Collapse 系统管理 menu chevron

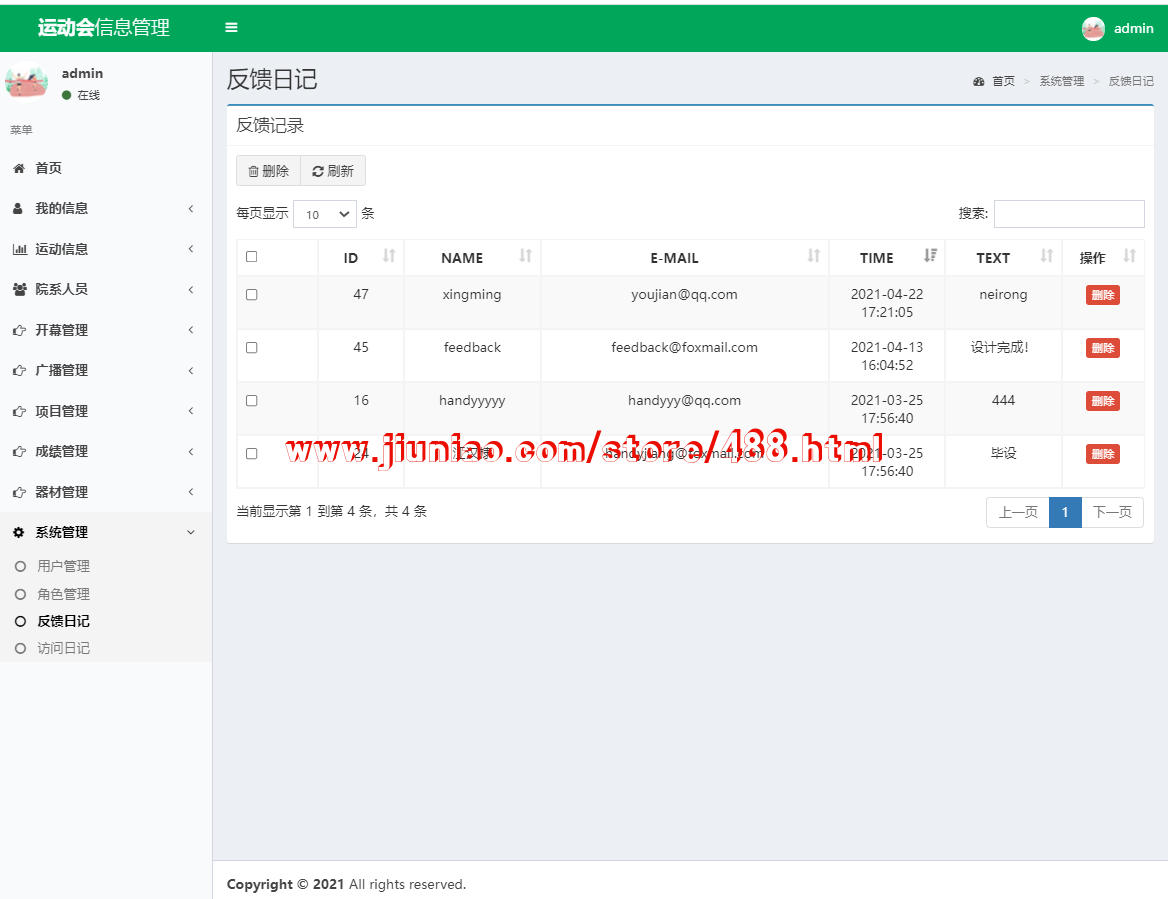191,533
